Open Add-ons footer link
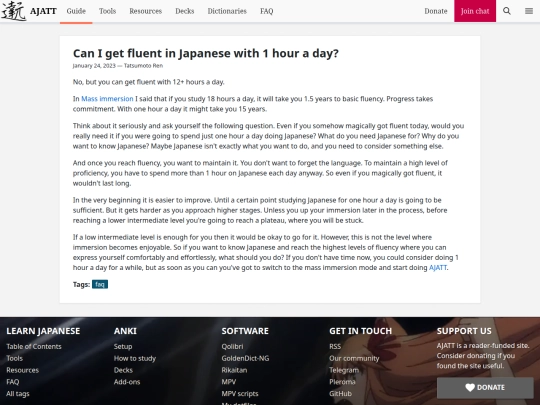Image resolution: width=540 pixels, height=405 pixels. [127, 382]
